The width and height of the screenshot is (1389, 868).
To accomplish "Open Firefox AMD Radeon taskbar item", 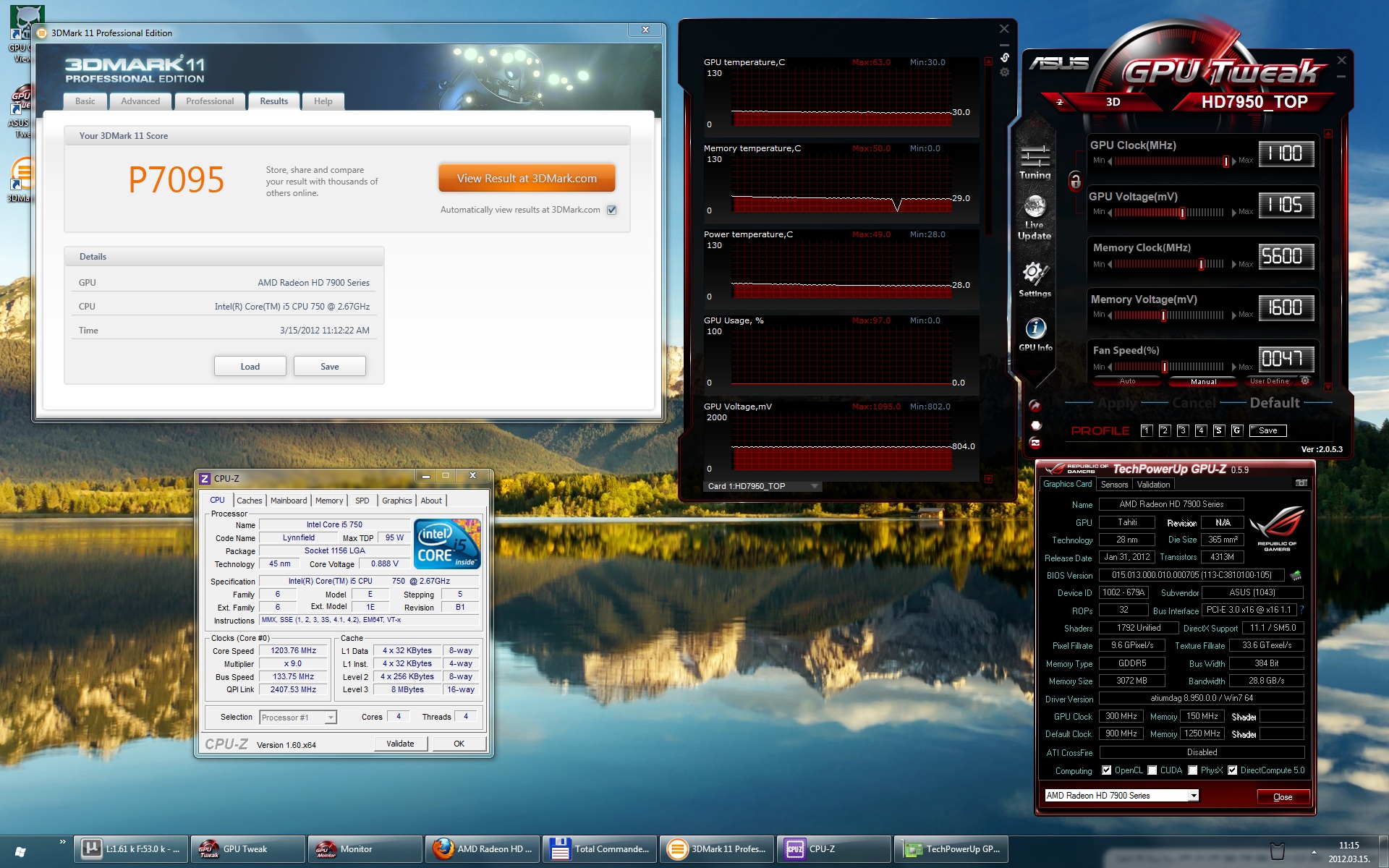I will (483, 849).
